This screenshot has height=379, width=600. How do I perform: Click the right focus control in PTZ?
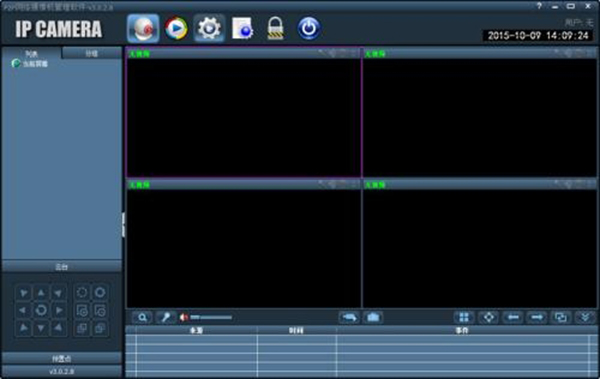tap(100, 328)
